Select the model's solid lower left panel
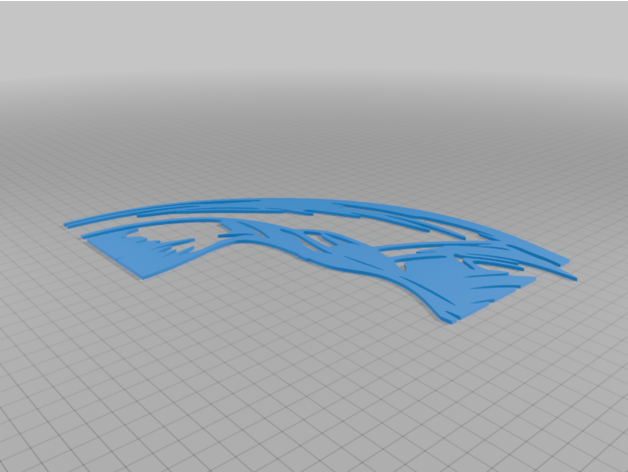This screenshot has height=472, width=628. tap(150, 260)
